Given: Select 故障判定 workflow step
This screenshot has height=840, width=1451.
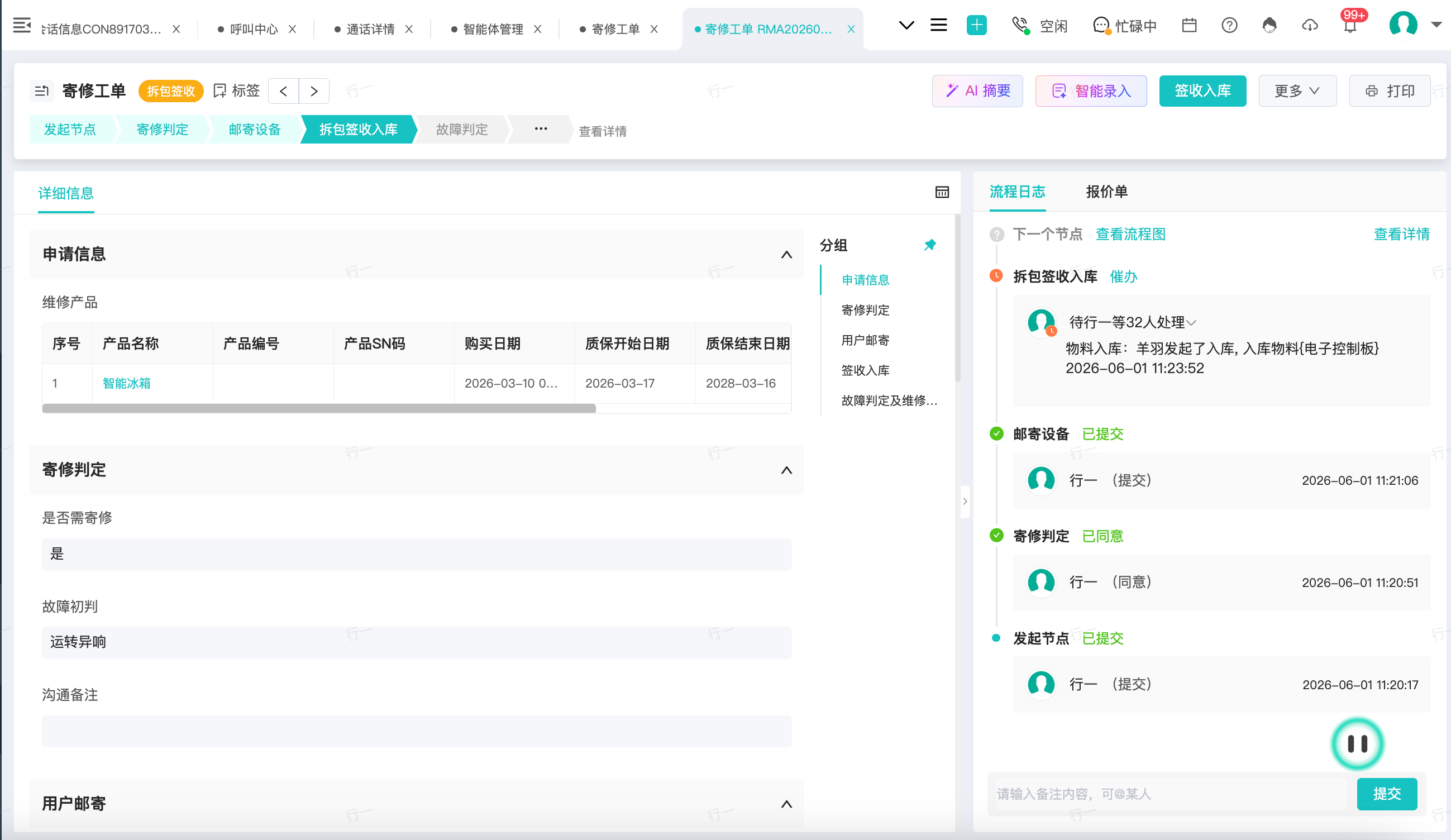Looking at the screenshot, I should (462, 130).
